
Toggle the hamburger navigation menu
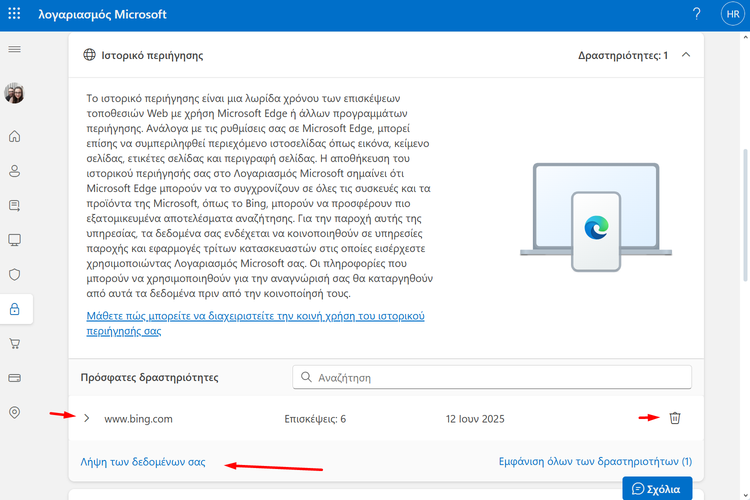pyautogui.click(x=14, y=49)
